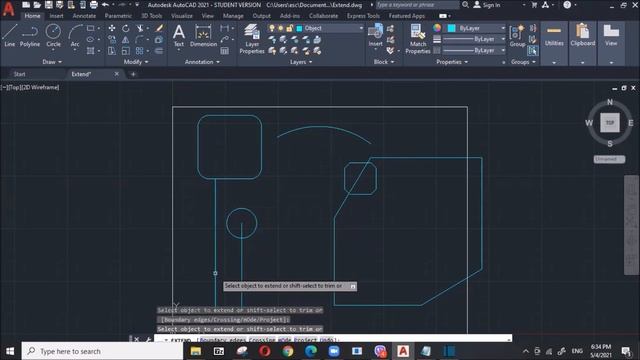Expand the Annotation panel
Screen dimensions: 640x360
pos(202,62)
